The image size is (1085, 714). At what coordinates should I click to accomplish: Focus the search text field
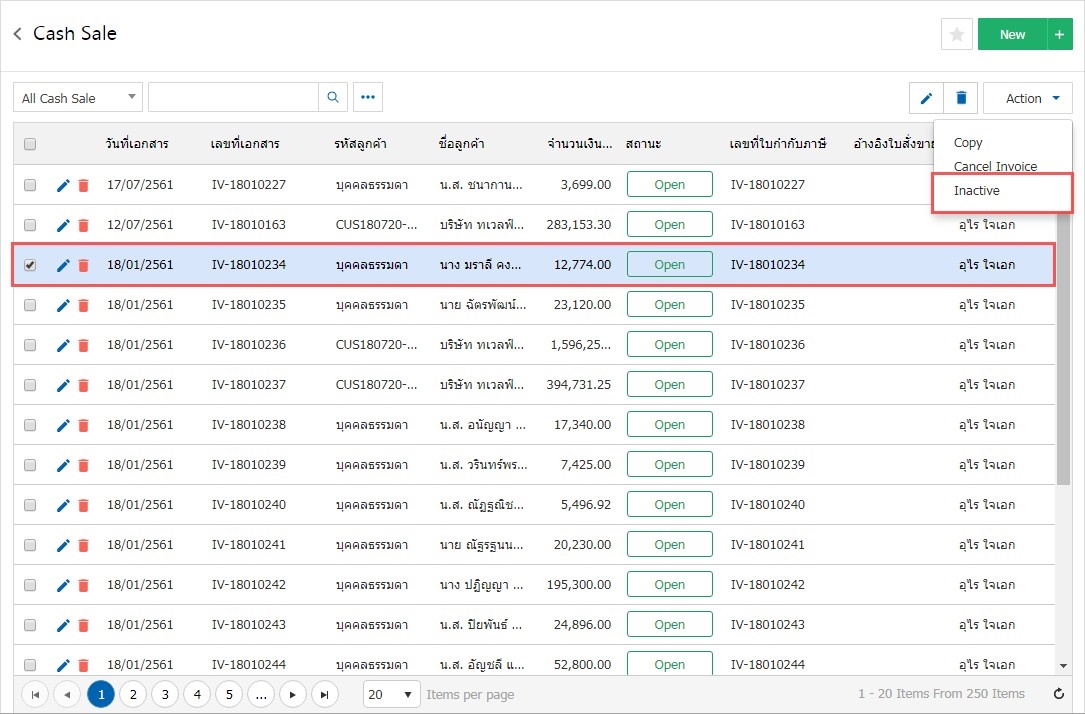(x=233, y=98)
